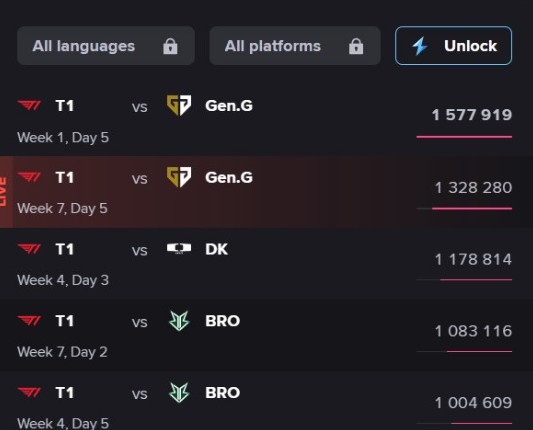
Task: Select the LIVE T1 vs Gen.G match row
Action: [x=266, y=192]
